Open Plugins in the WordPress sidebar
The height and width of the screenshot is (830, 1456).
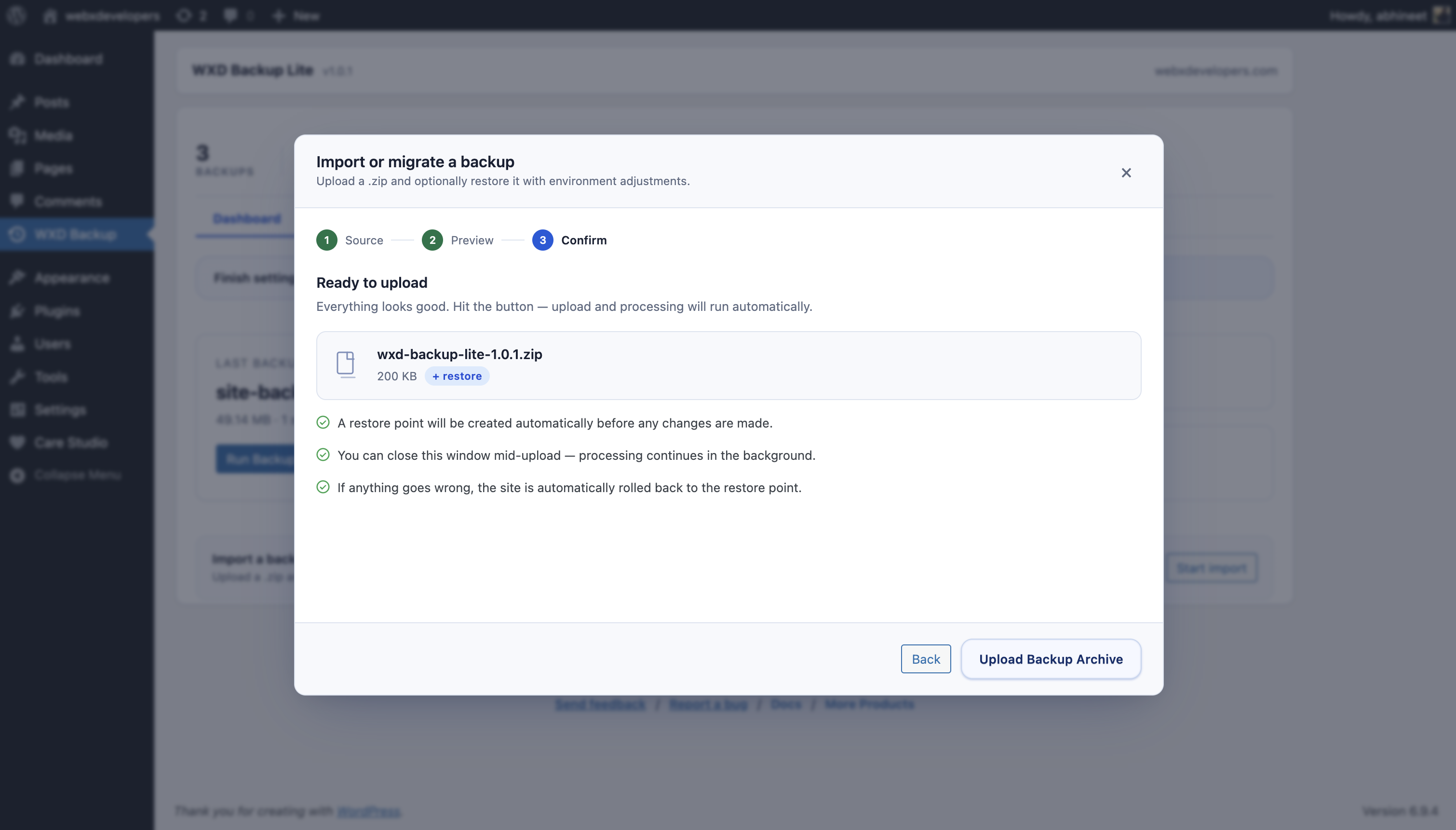coord(76,311)
